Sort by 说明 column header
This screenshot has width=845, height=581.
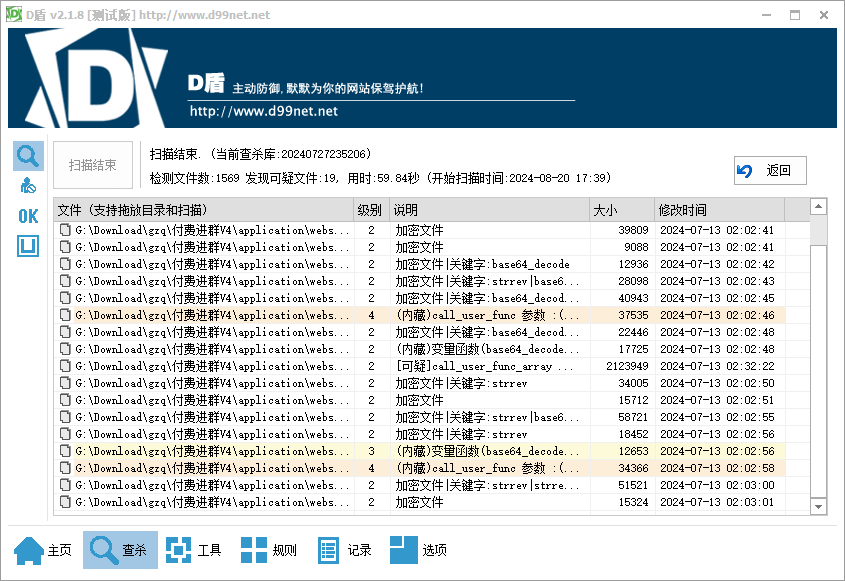[x=489, y=210]
